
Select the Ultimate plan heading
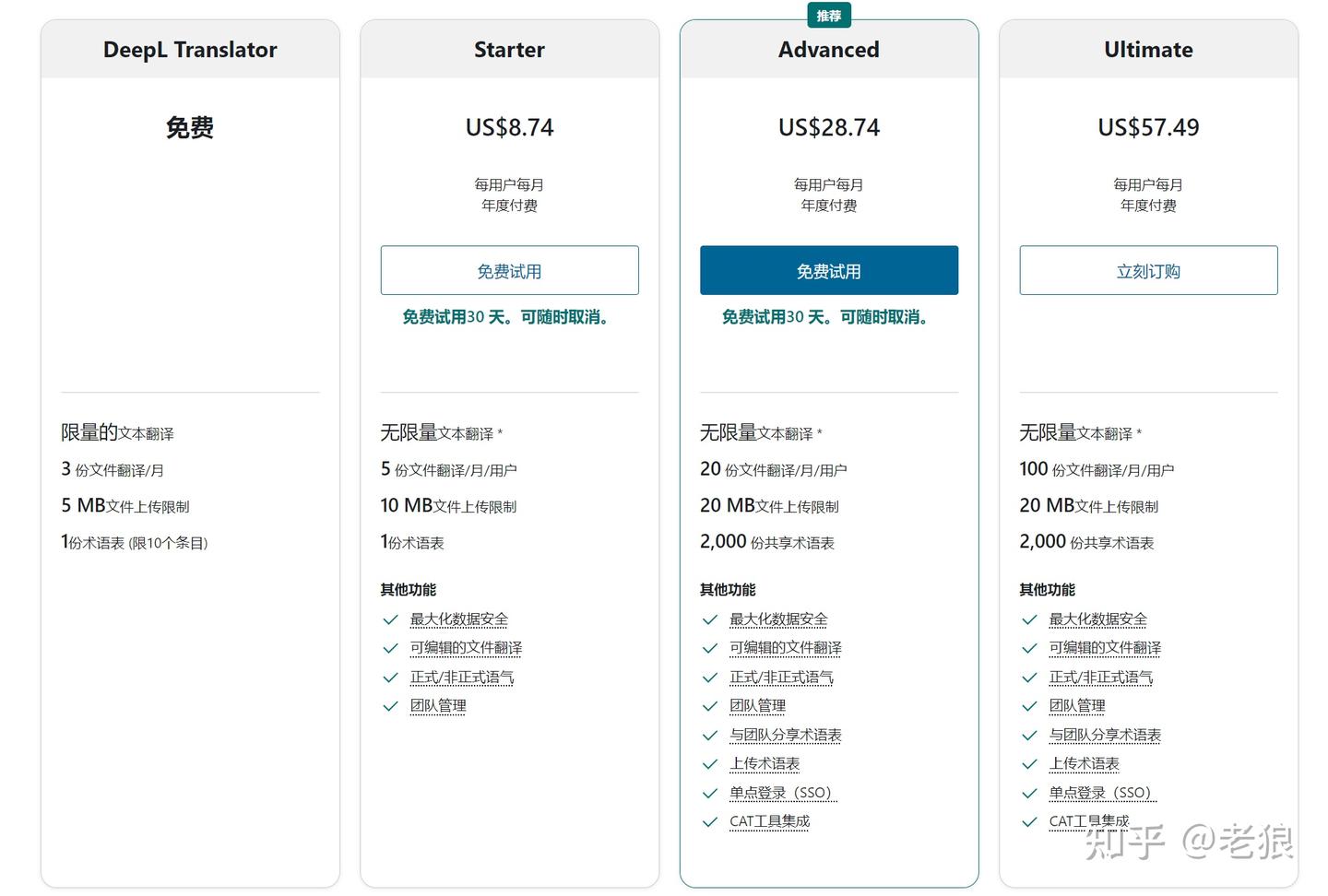[x=1148, y=50]
